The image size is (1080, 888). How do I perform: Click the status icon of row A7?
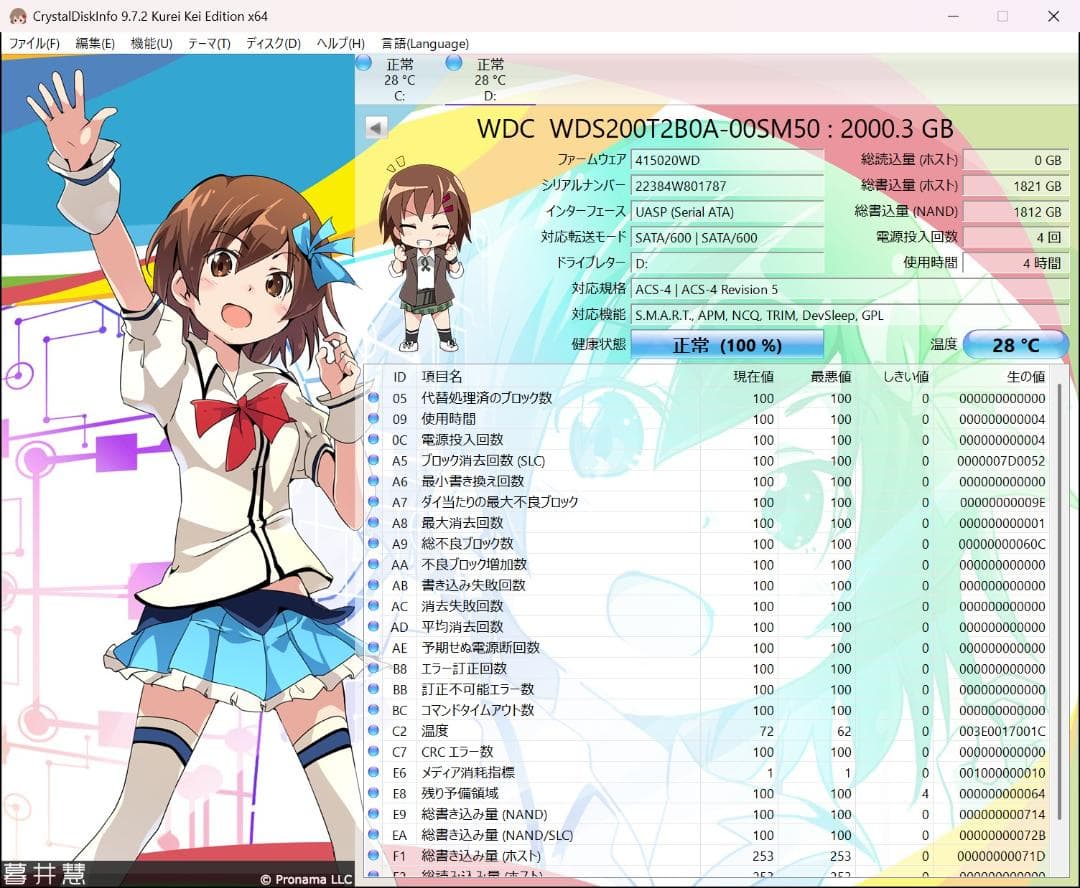[x=373, y=502]
